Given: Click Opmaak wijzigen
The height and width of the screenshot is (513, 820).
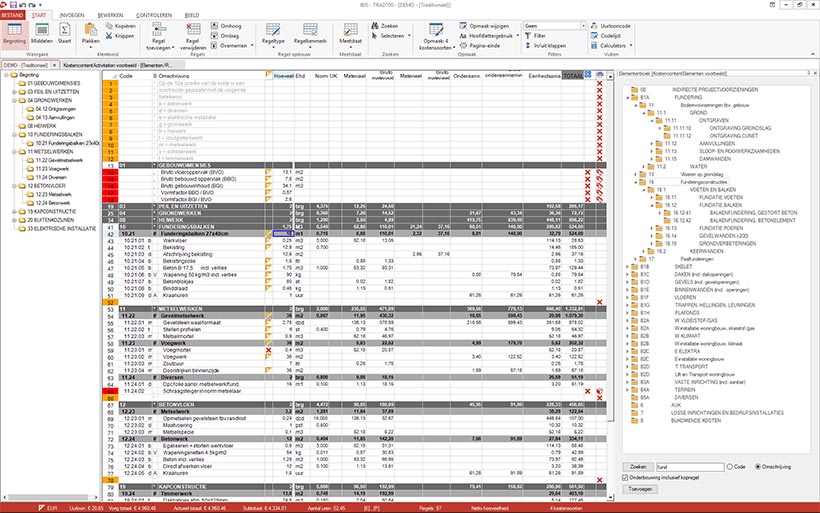Looking at the screenshot, I should point(484,26).
